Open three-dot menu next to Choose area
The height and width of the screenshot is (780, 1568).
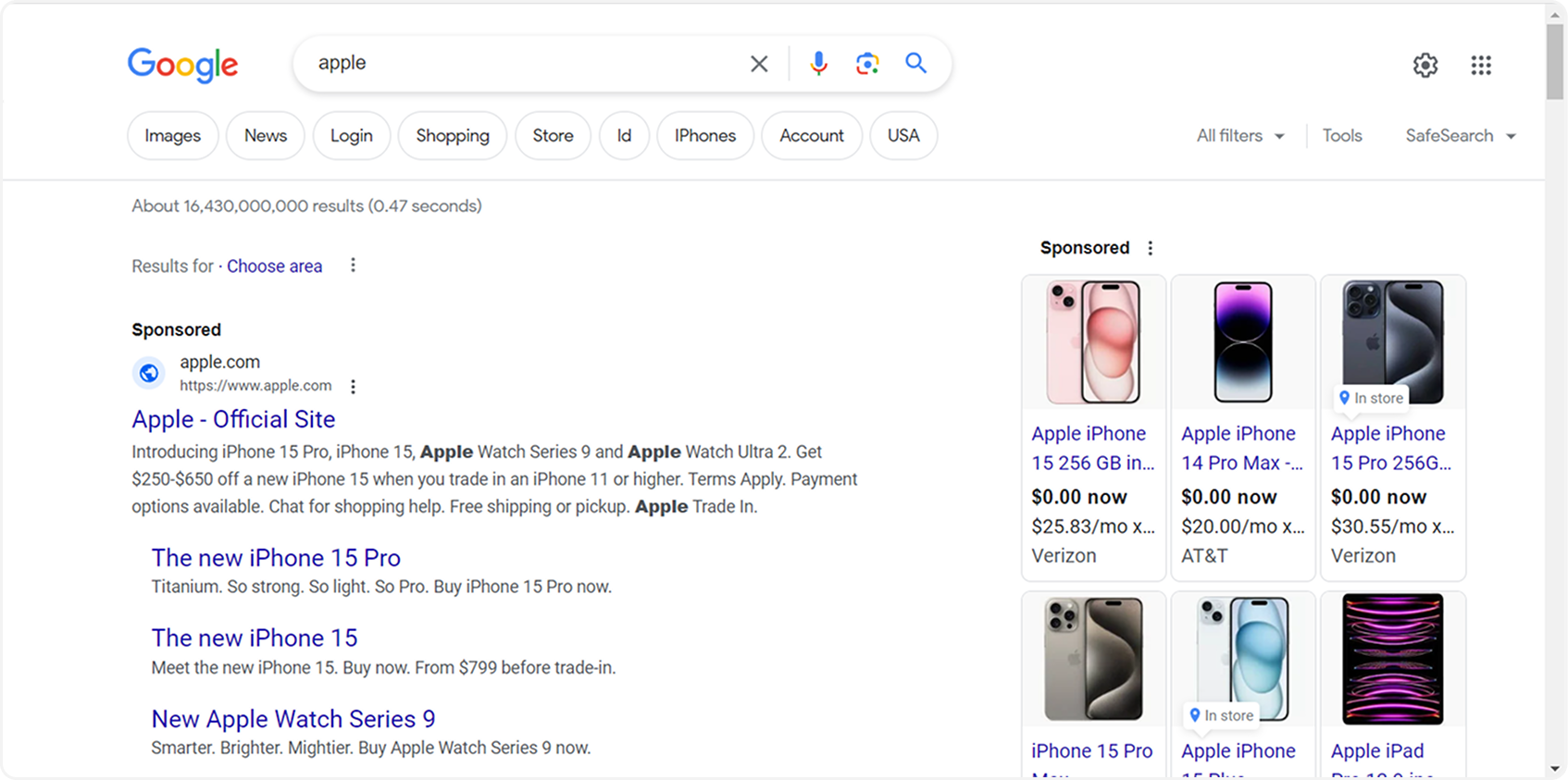(353, 266)
